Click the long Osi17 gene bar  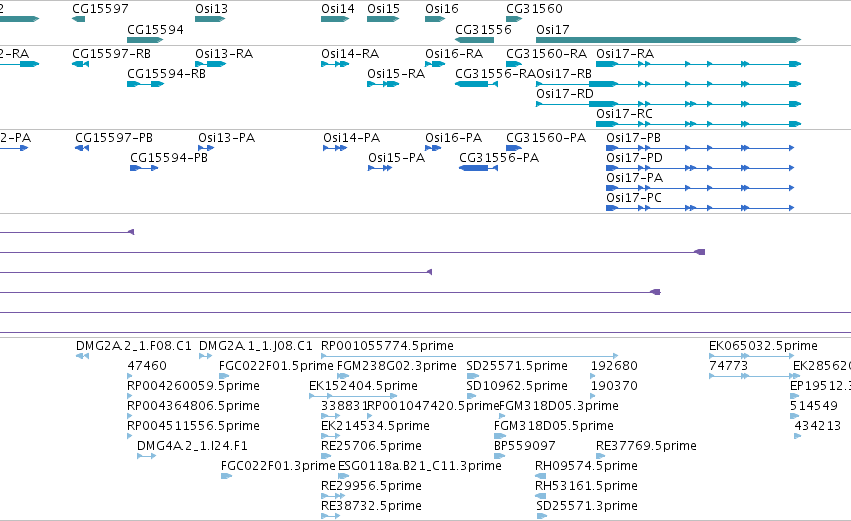[669, 40]
